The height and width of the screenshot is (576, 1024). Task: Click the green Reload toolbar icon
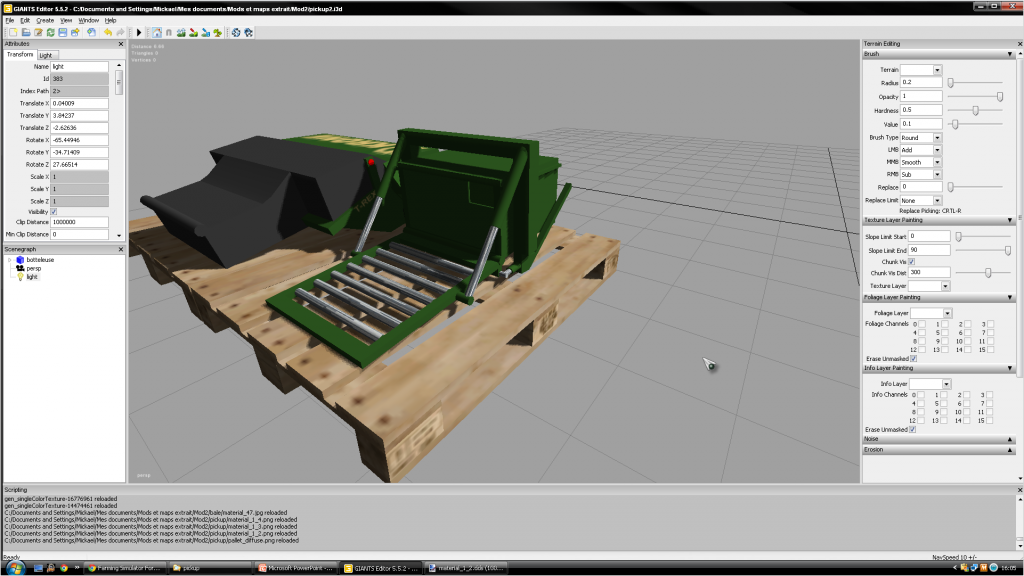[x=50, y=32]
